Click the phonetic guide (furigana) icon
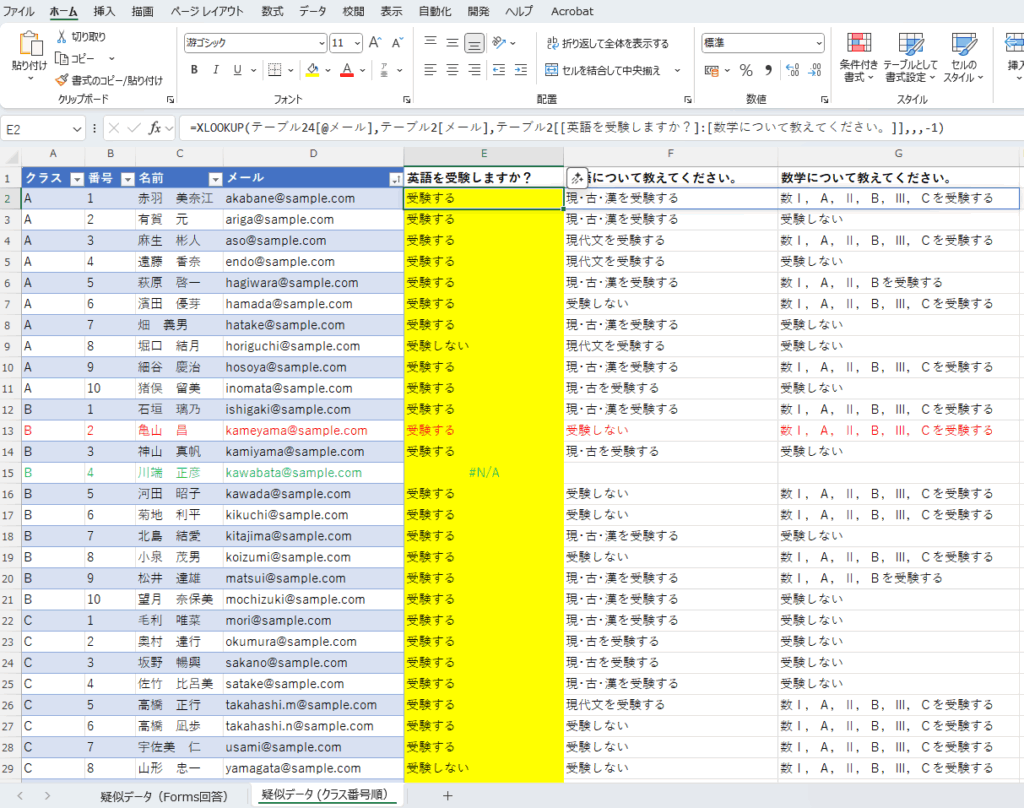The height and width of the screenshot is (808, 1024). pyautogui.click(x=384, y=70)
